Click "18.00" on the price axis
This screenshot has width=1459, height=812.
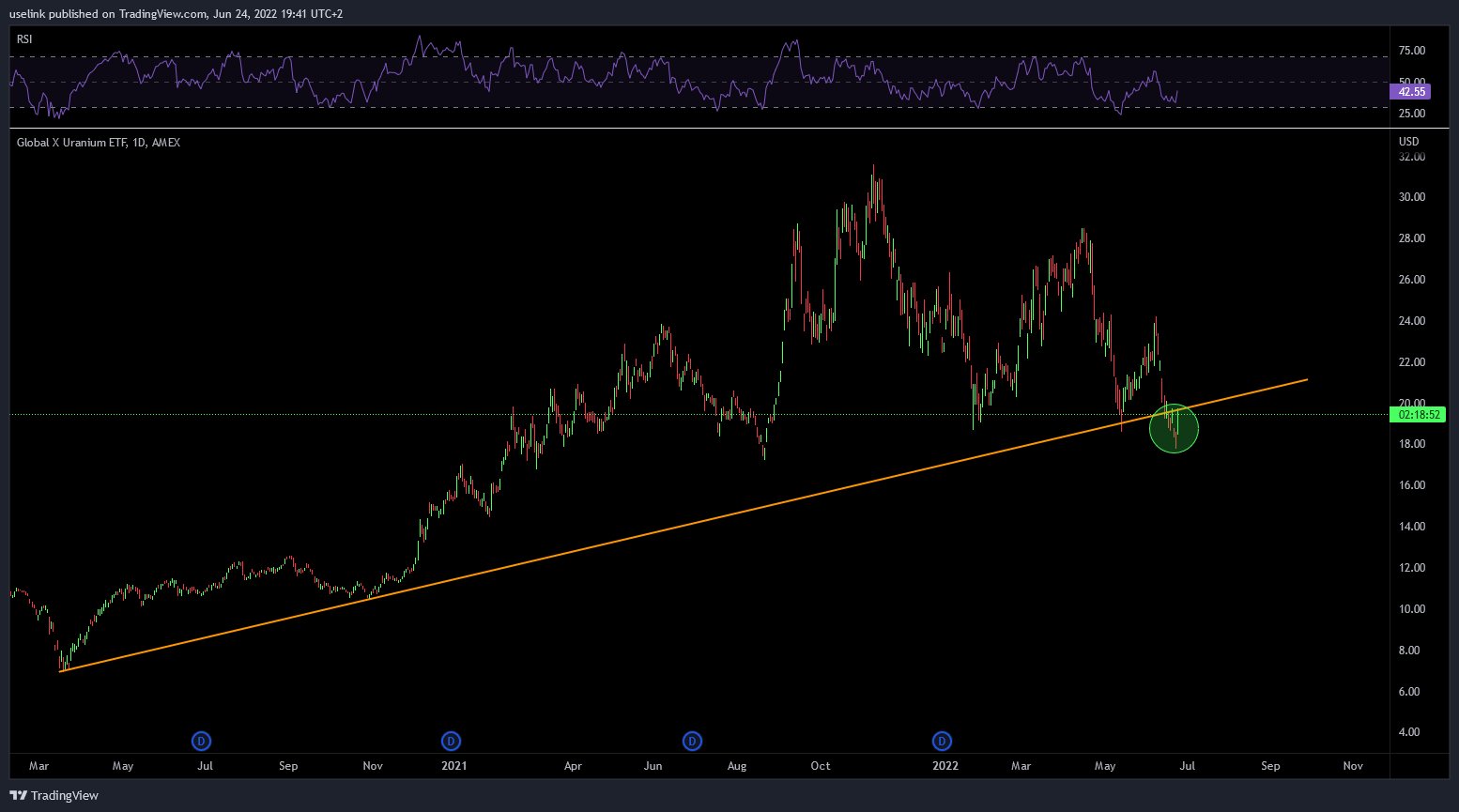click(x=1411, y=444)
